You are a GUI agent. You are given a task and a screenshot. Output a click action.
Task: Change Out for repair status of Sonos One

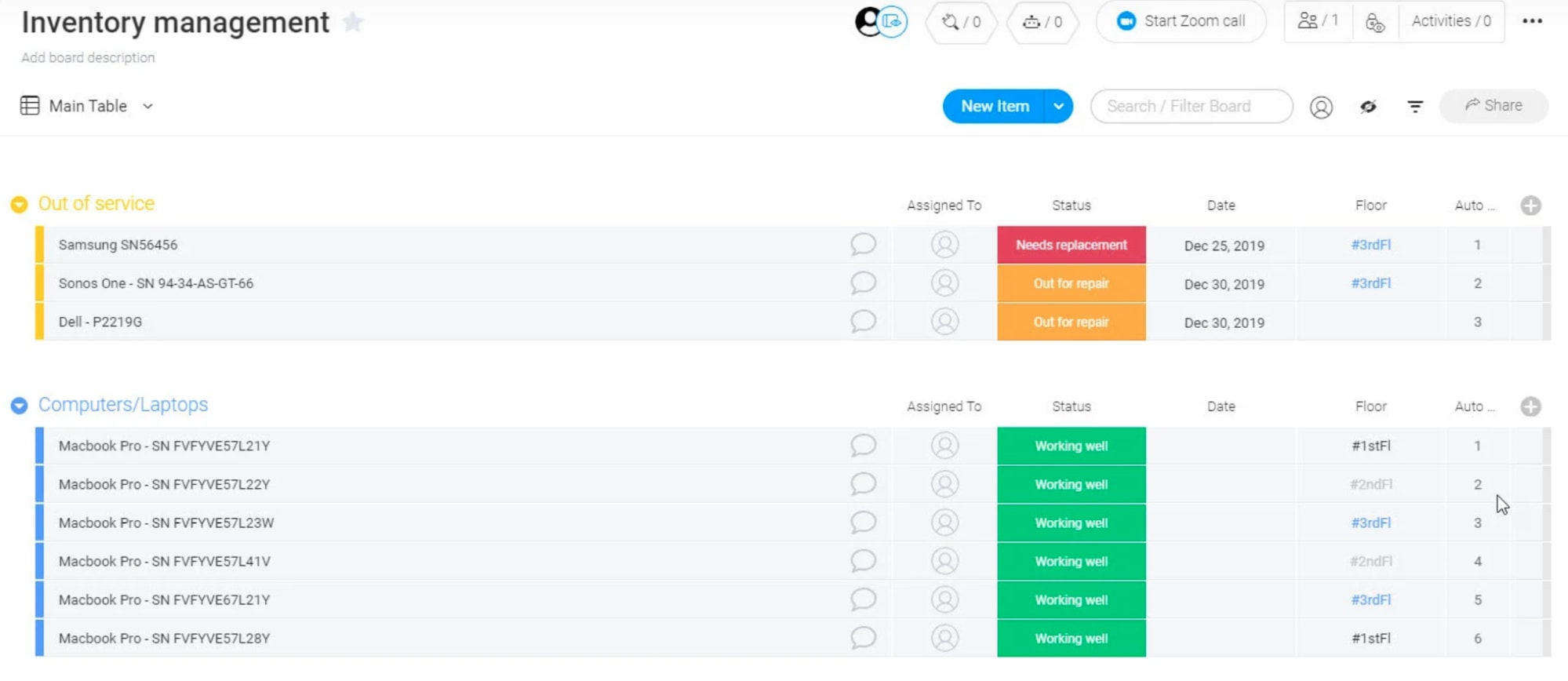1071,283
